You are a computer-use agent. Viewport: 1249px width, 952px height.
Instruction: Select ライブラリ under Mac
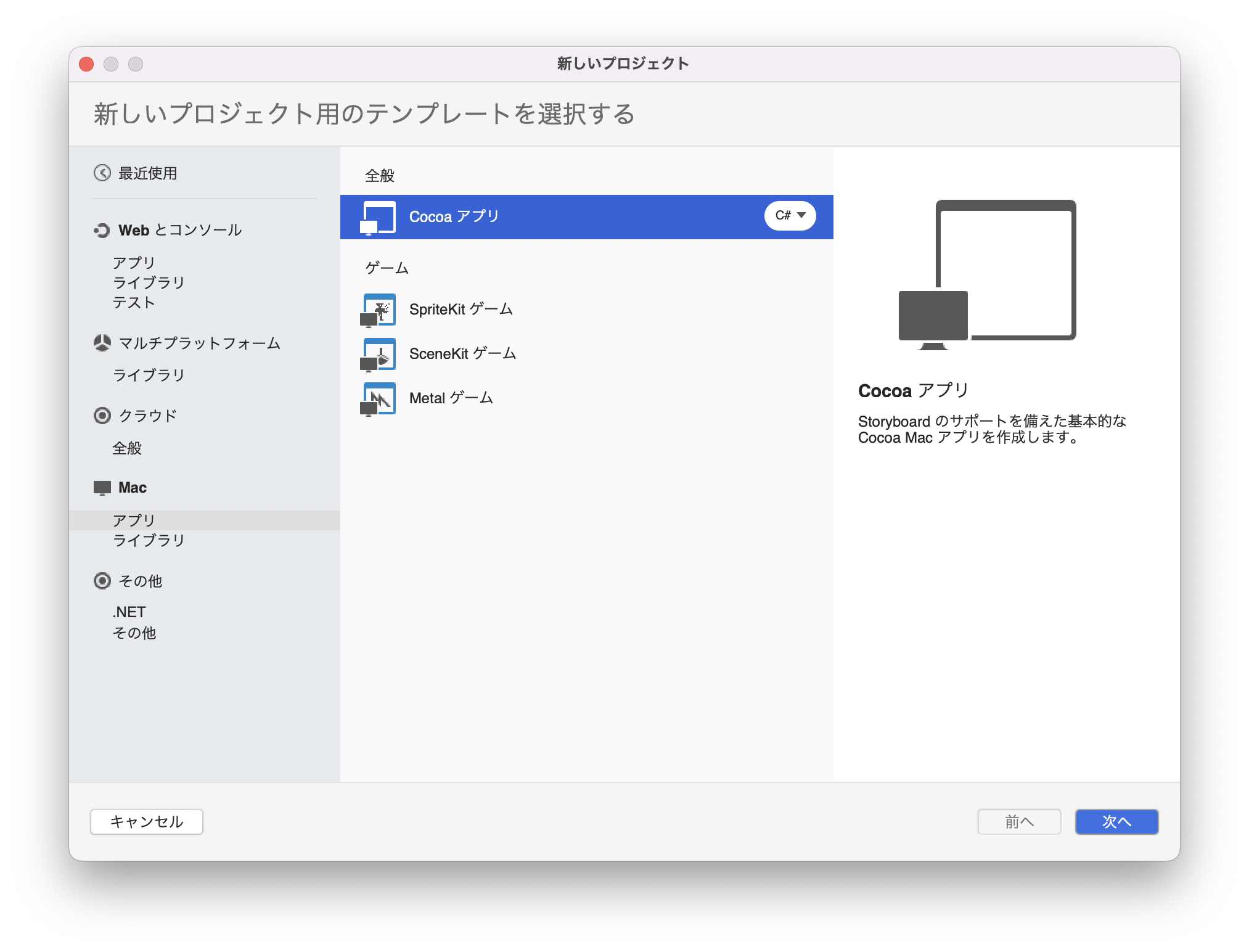point(149,540)
